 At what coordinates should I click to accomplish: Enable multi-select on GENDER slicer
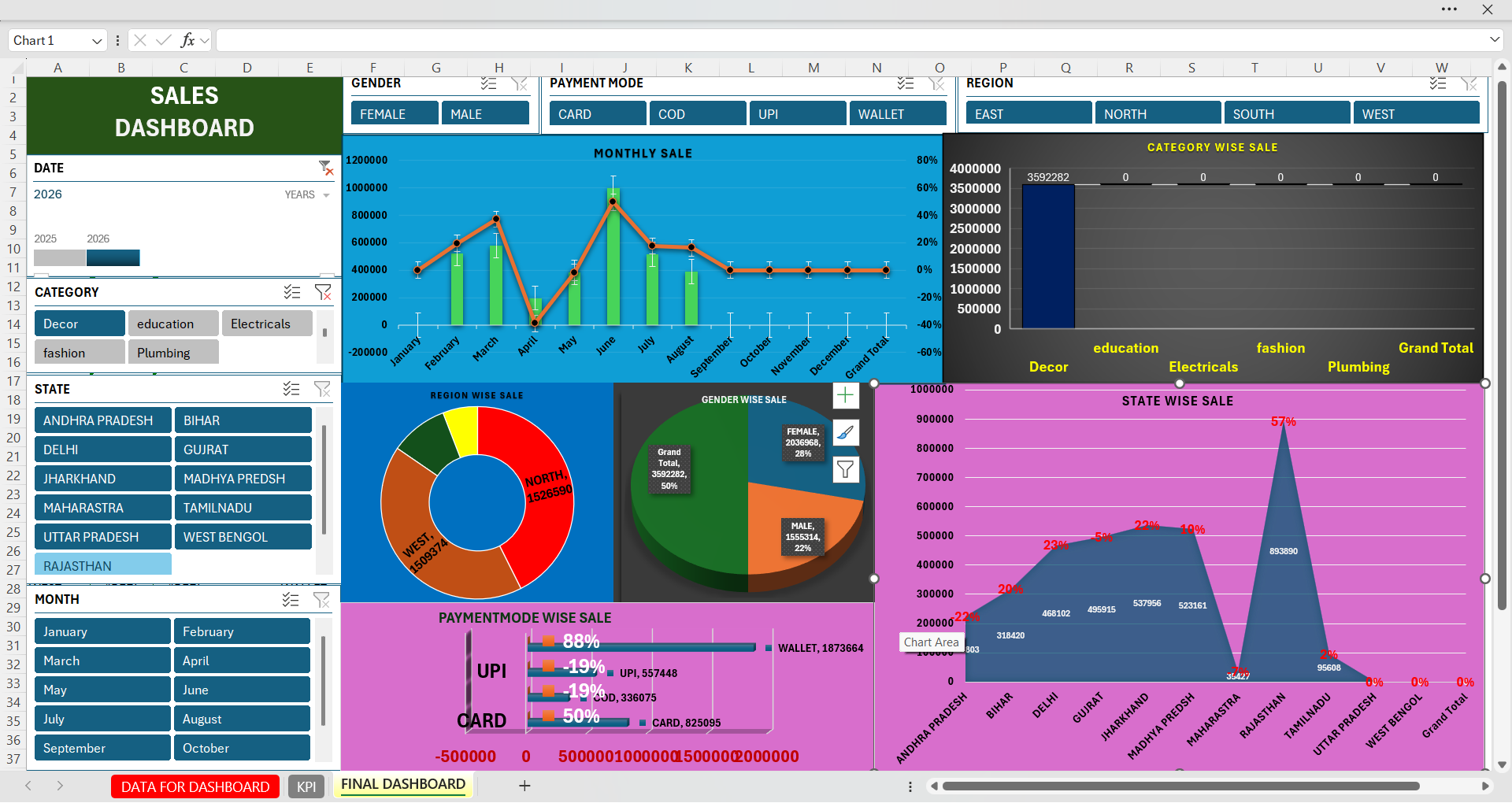point(489,83)
